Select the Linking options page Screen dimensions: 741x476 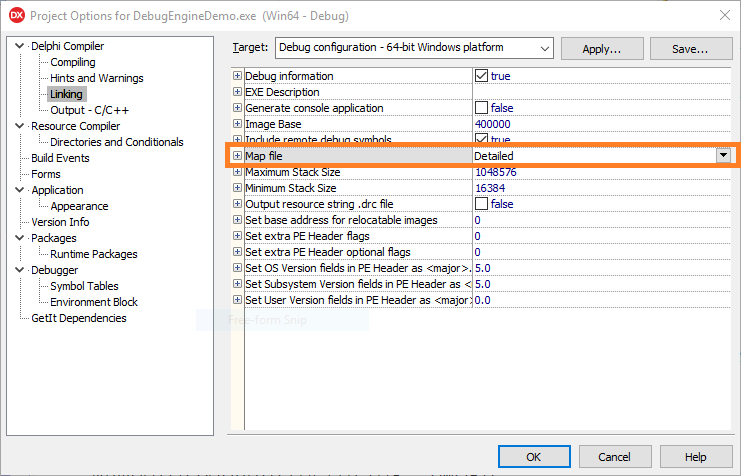point(66,94)
